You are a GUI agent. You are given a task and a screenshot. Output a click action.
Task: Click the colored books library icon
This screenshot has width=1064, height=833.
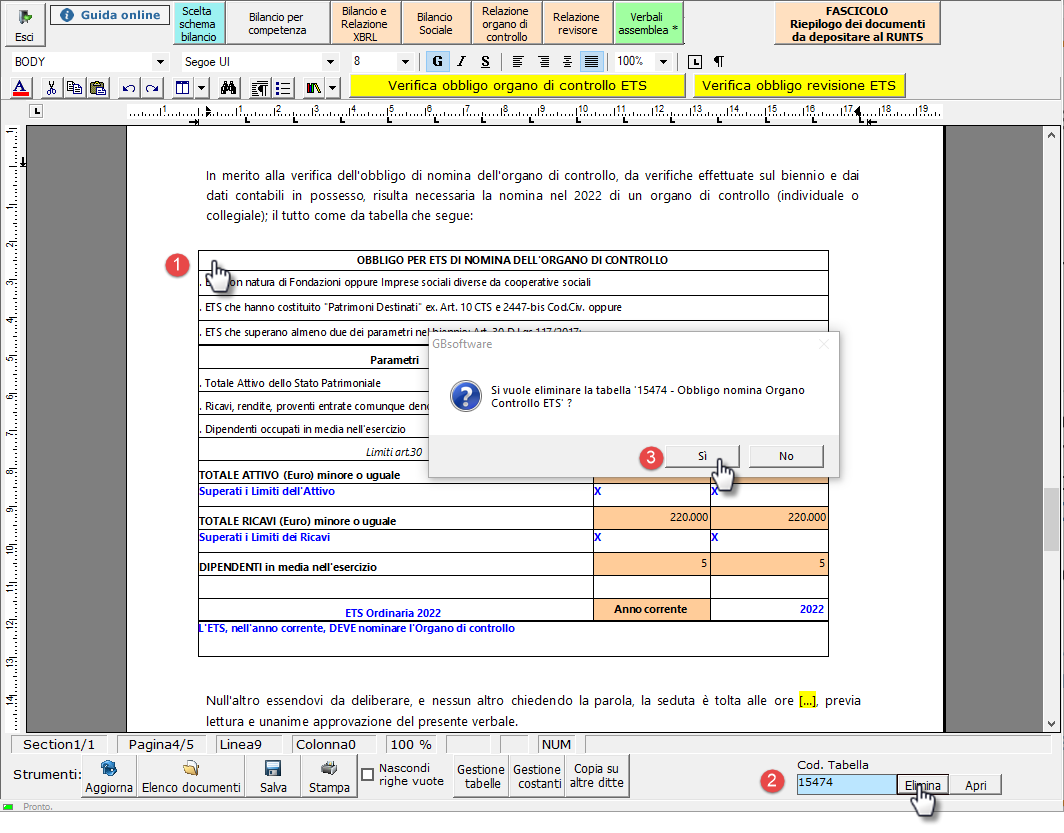314,88
